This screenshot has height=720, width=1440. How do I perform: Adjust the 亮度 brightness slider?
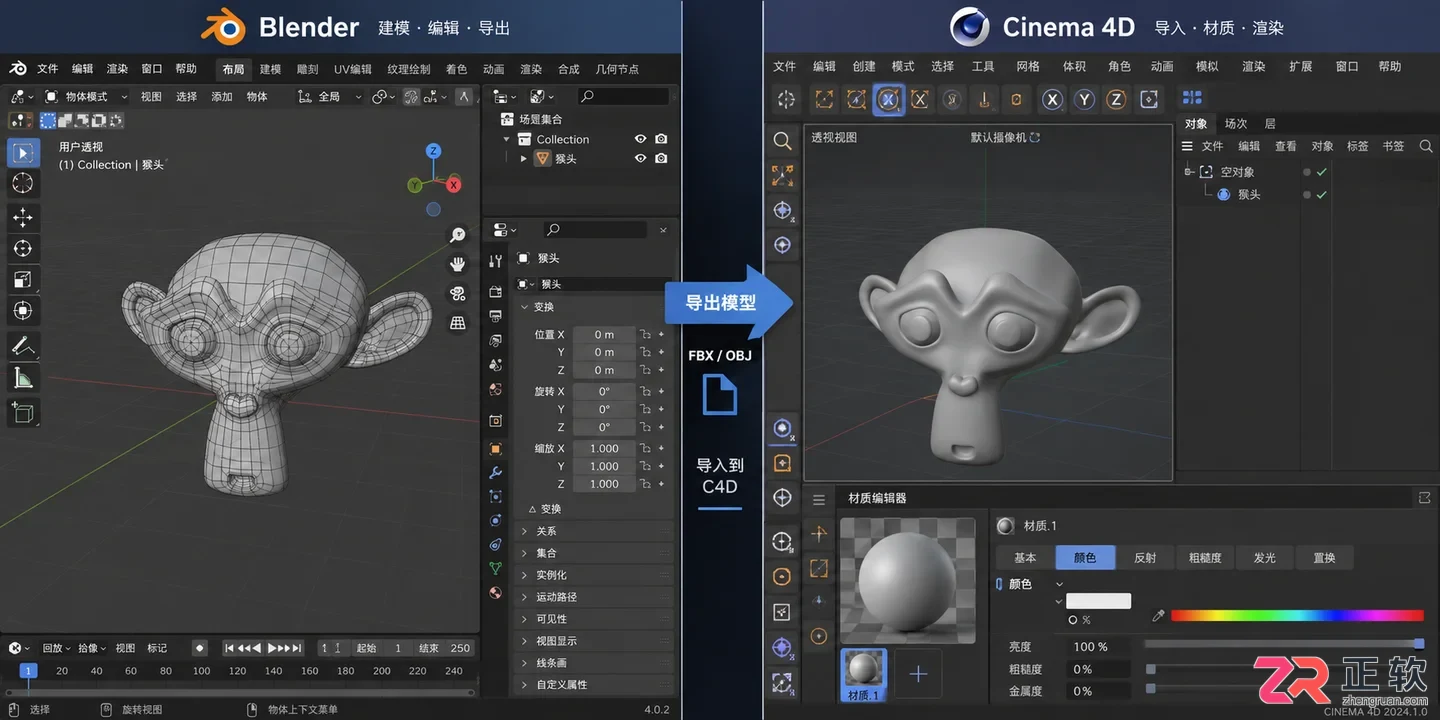pyautogui.click(x=1284, y=644)
